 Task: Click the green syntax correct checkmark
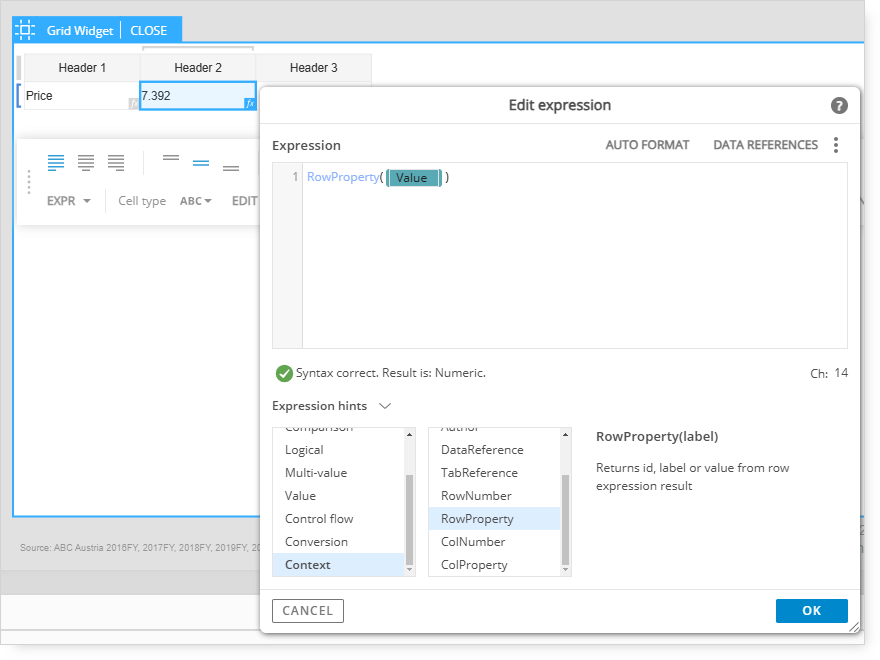284,373
